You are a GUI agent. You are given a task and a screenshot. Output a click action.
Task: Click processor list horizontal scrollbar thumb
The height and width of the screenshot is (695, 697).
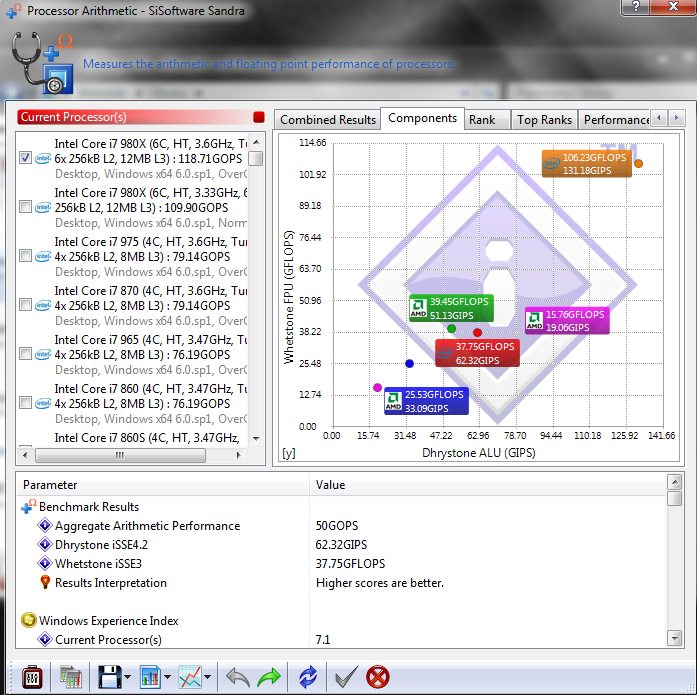click(120, 455)
